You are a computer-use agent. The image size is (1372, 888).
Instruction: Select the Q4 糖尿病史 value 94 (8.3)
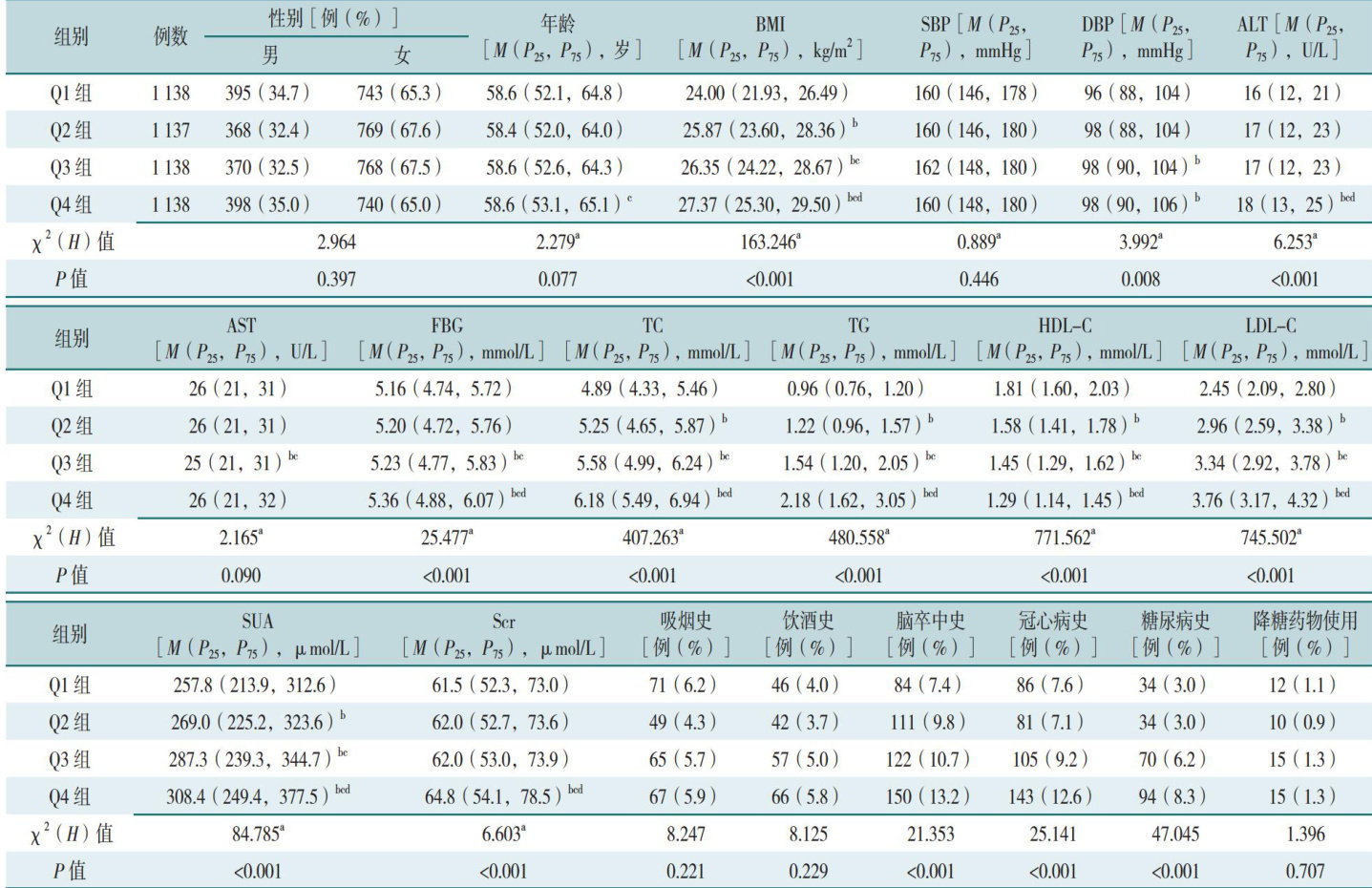[1173, 796]
